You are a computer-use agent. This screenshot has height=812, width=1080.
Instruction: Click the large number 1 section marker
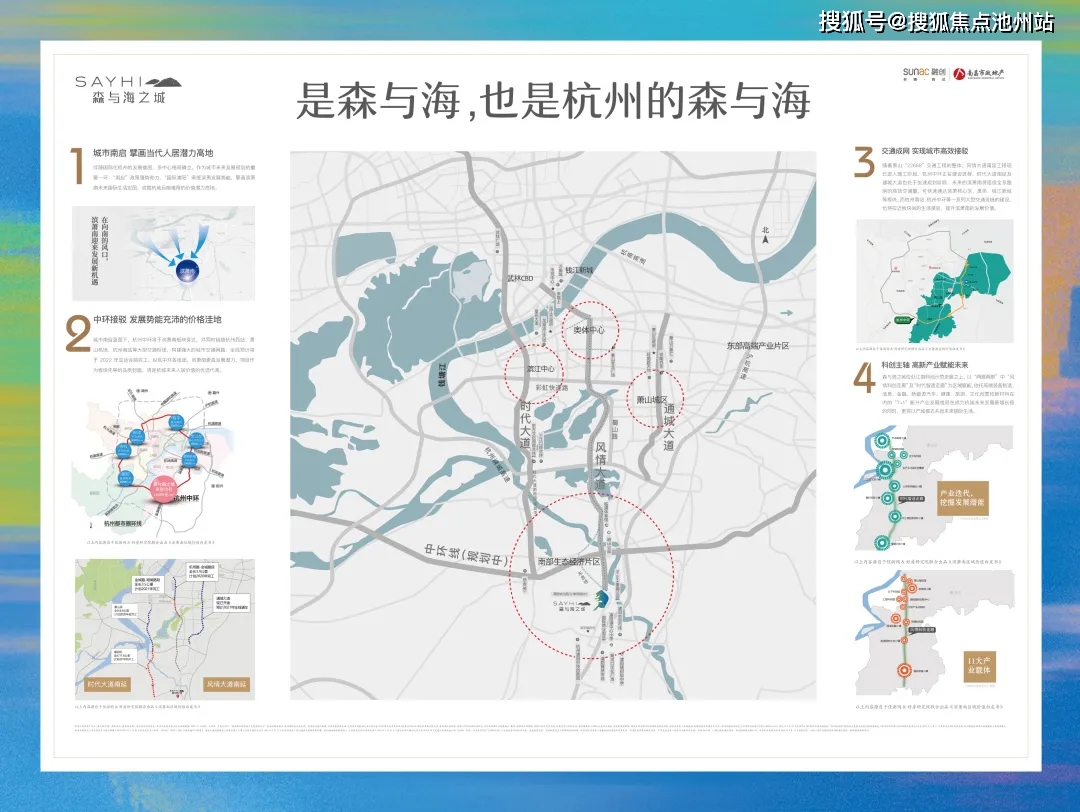(76, 167)
